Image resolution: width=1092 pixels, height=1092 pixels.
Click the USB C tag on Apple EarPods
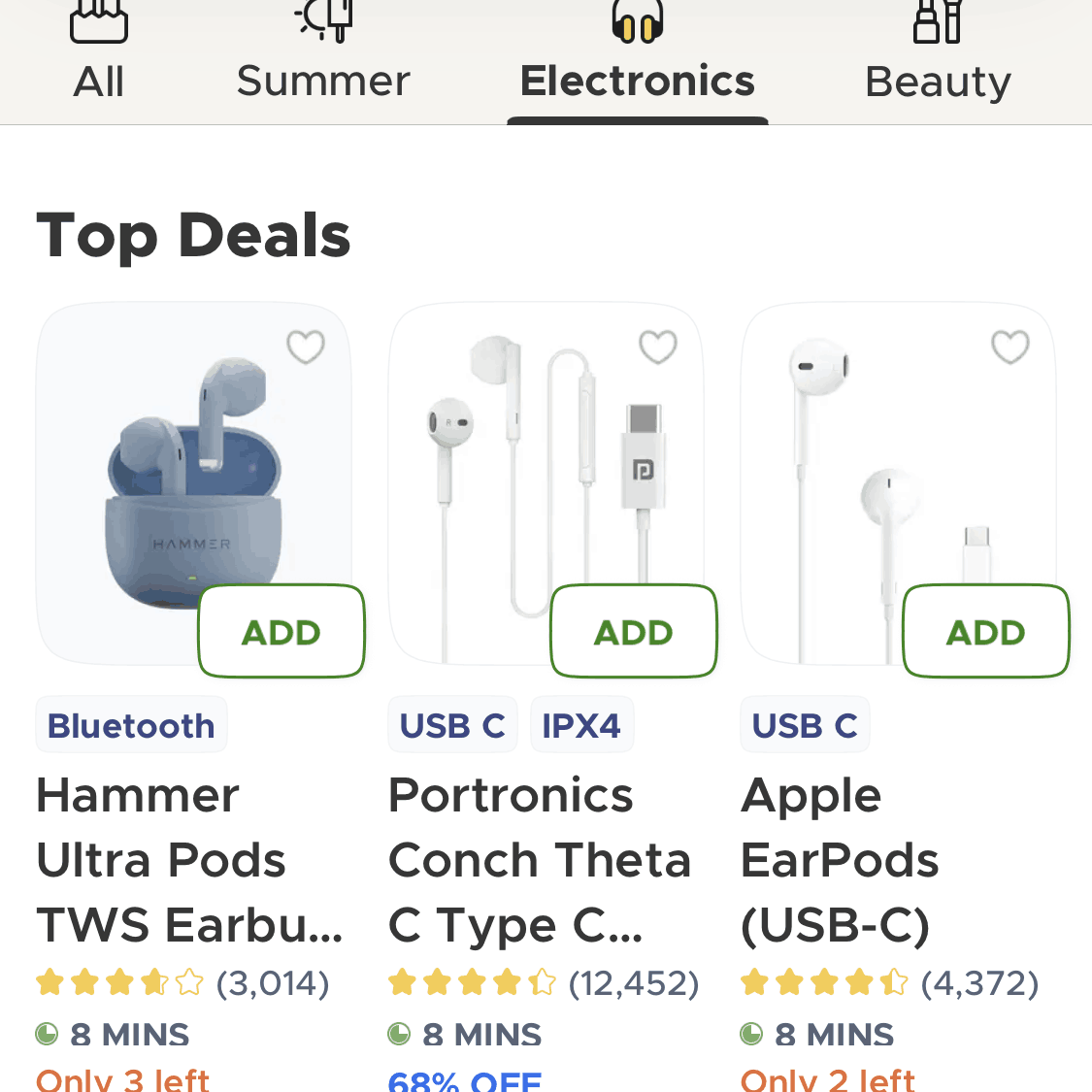[x=805, y=725]
